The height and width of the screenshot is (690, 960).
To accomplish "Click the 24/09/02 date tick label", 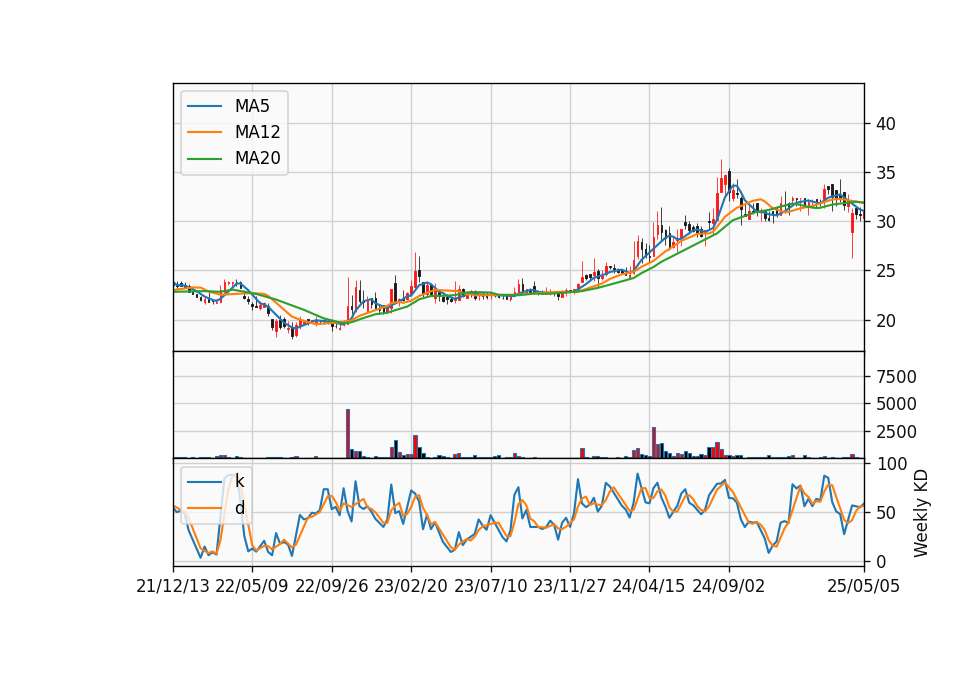I will pos(729,587).
